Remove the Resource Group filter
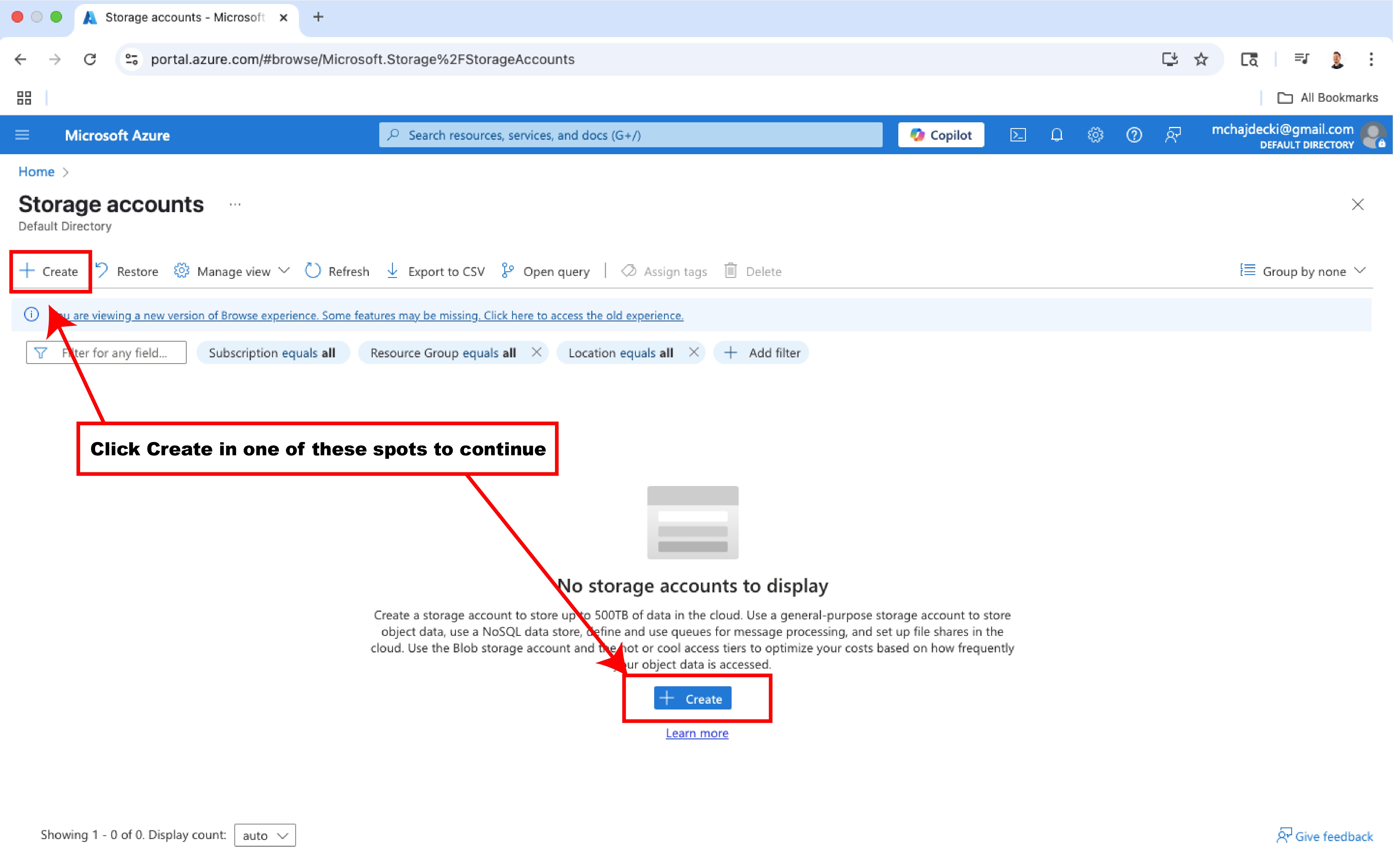 536,352
